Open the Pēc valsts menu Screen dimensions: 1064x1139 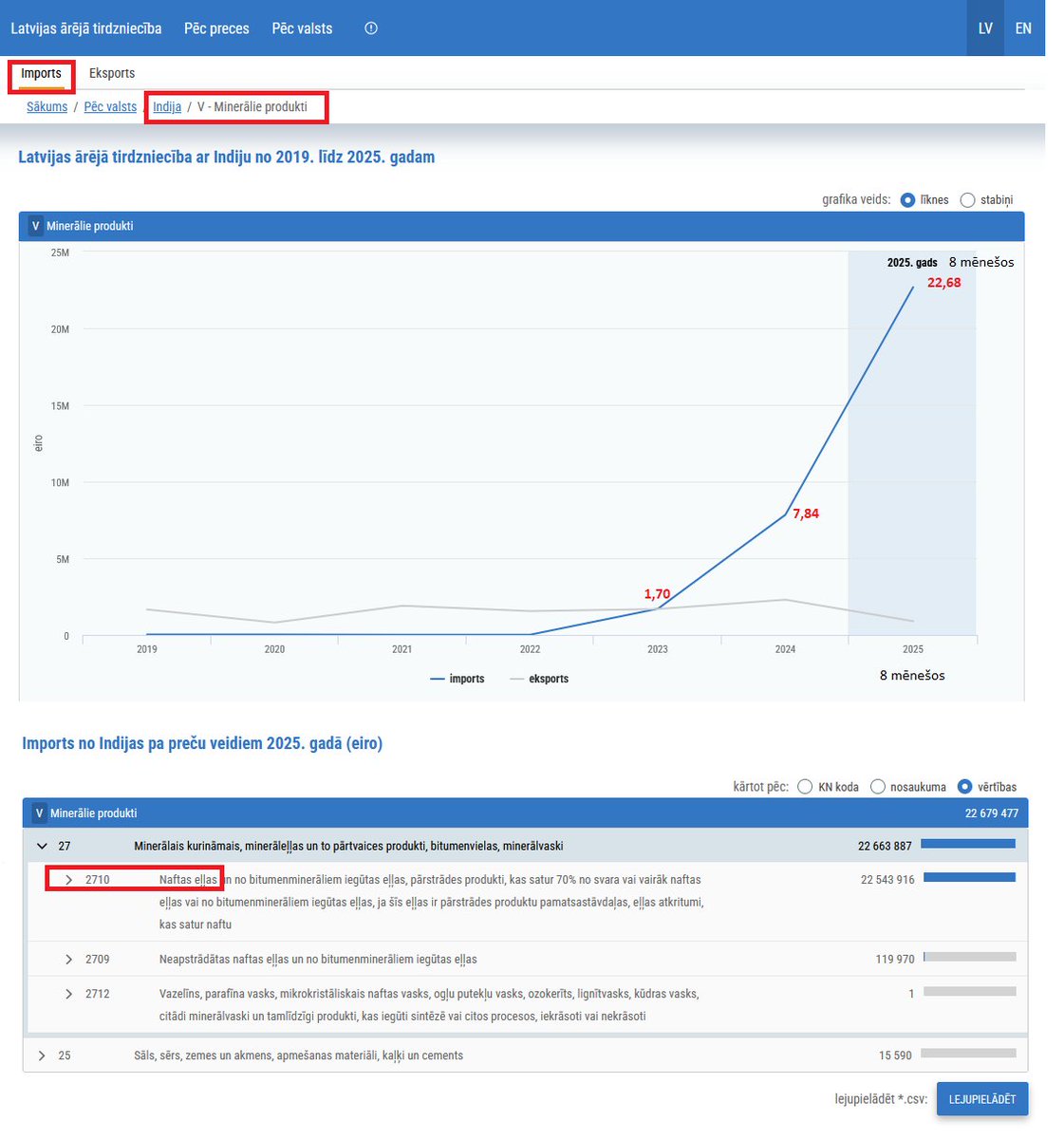302,28
